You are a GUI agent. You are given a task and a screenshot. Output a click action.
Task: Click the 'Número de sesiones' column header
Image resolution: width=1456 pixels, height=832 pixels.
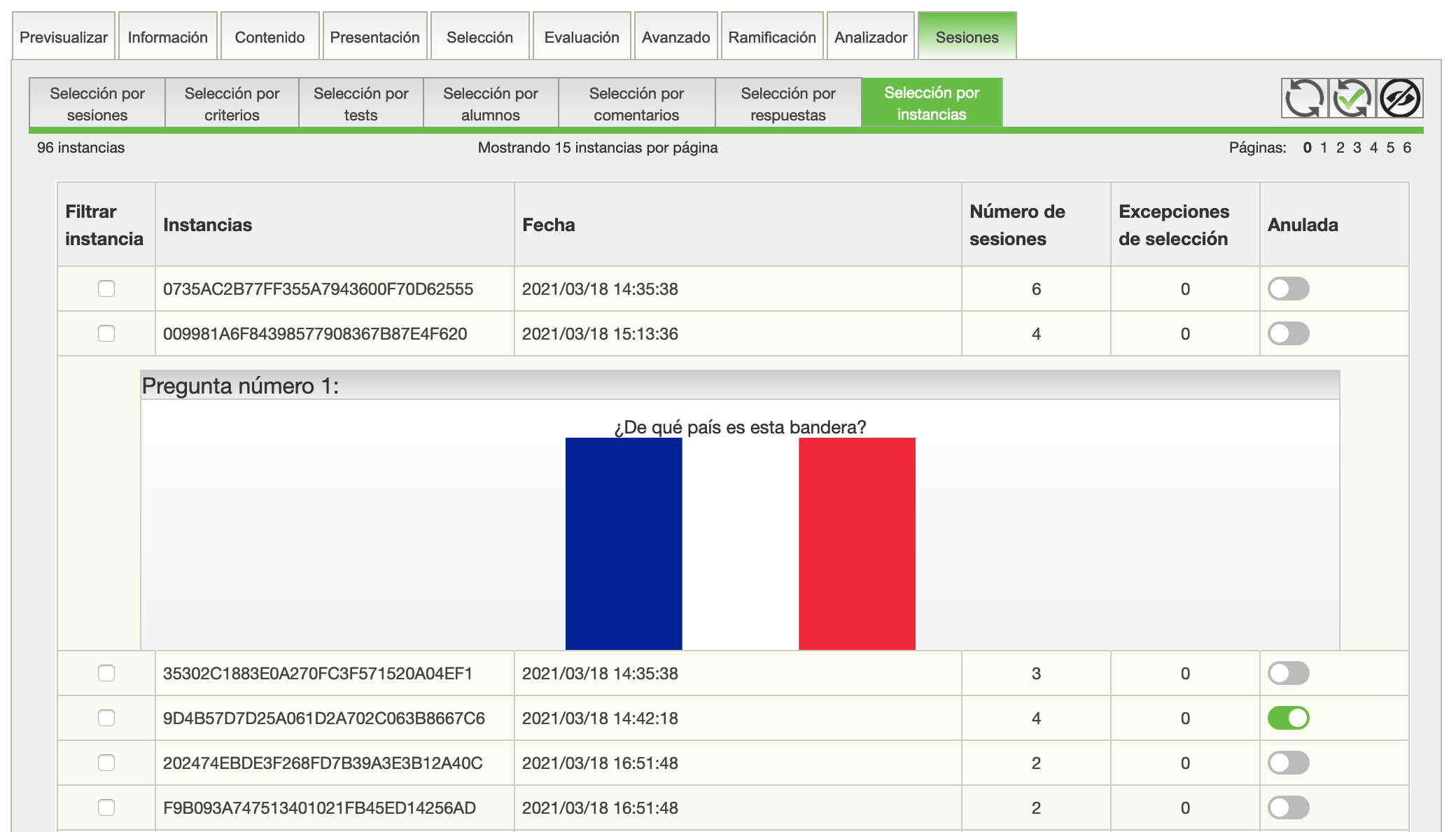tap(1017, 225)
